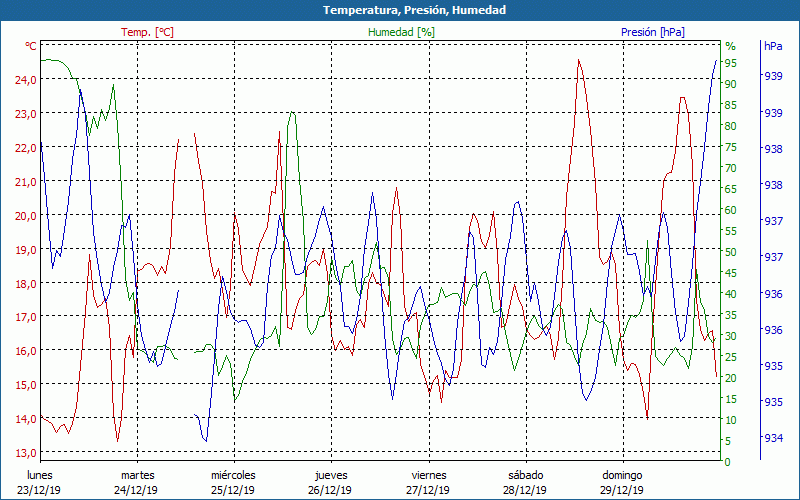Click the '95' humidity axis value
Viewport: 800px width, 500px height.
point(731,63)
